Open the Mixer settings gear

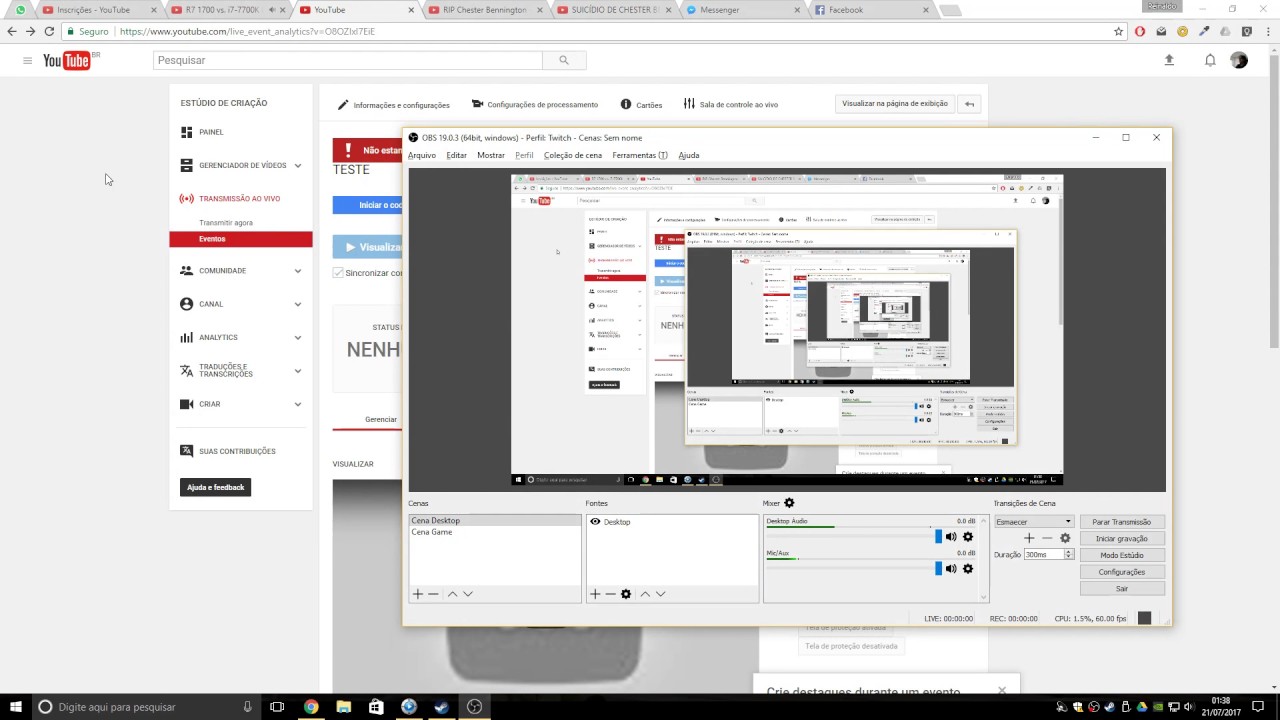789,503
